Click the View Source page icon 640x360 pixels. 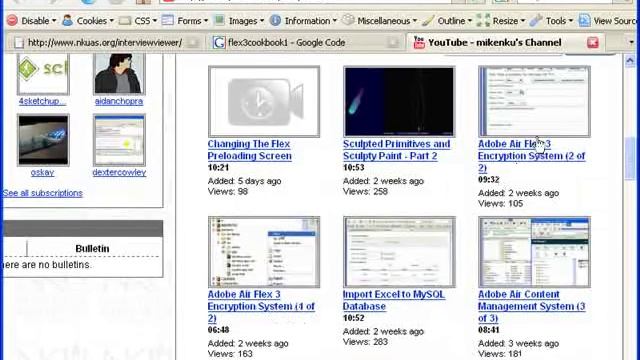point(584,20)
